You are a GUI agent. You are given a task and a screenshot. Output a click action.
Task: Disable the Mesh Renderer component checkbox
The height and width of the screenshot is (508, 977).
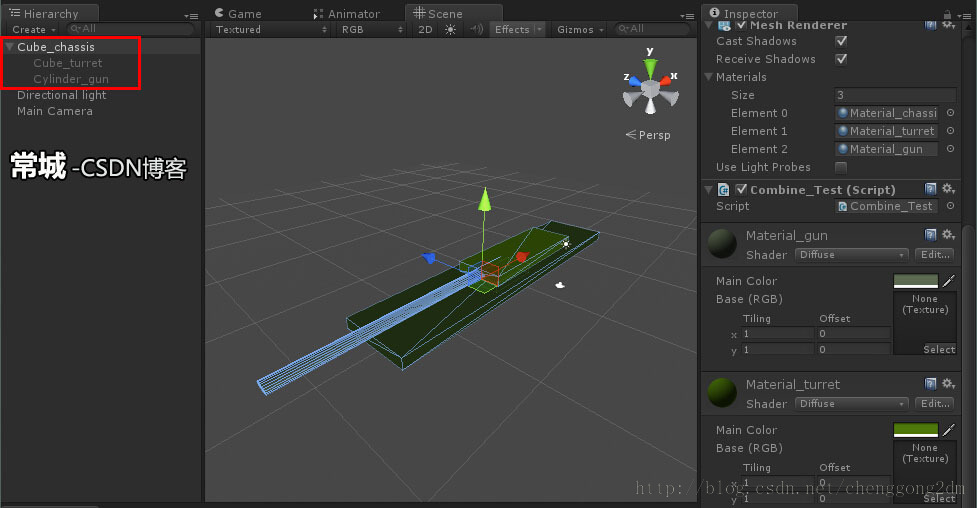(741, 25)
